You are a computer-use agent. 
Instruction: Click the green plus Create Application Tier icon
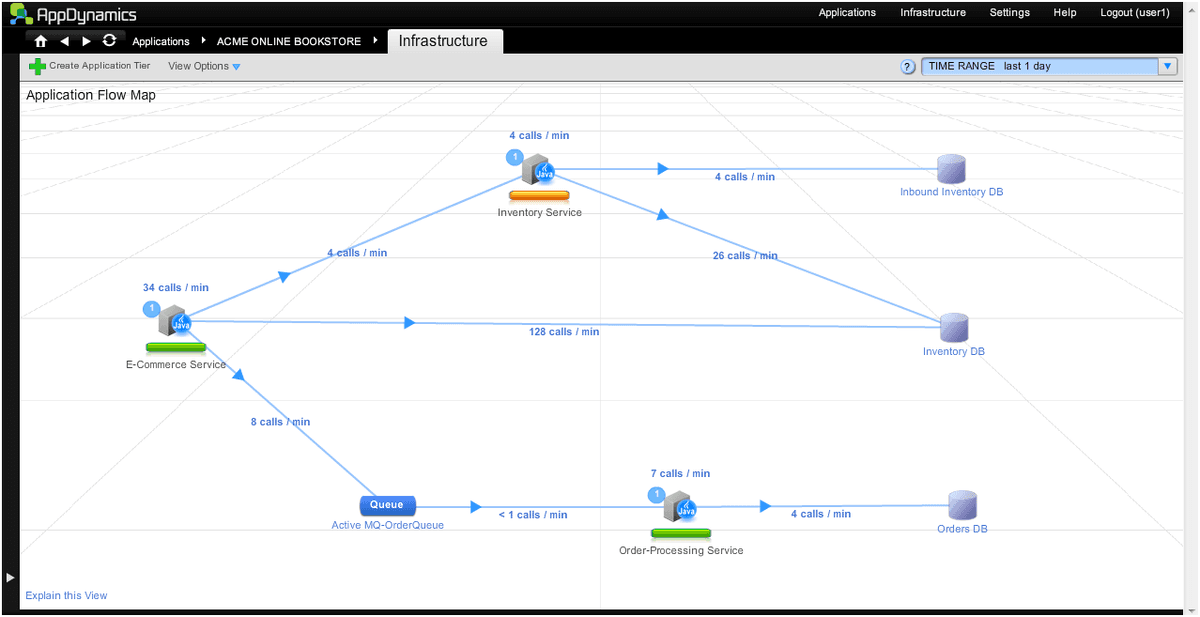point(37,66)
